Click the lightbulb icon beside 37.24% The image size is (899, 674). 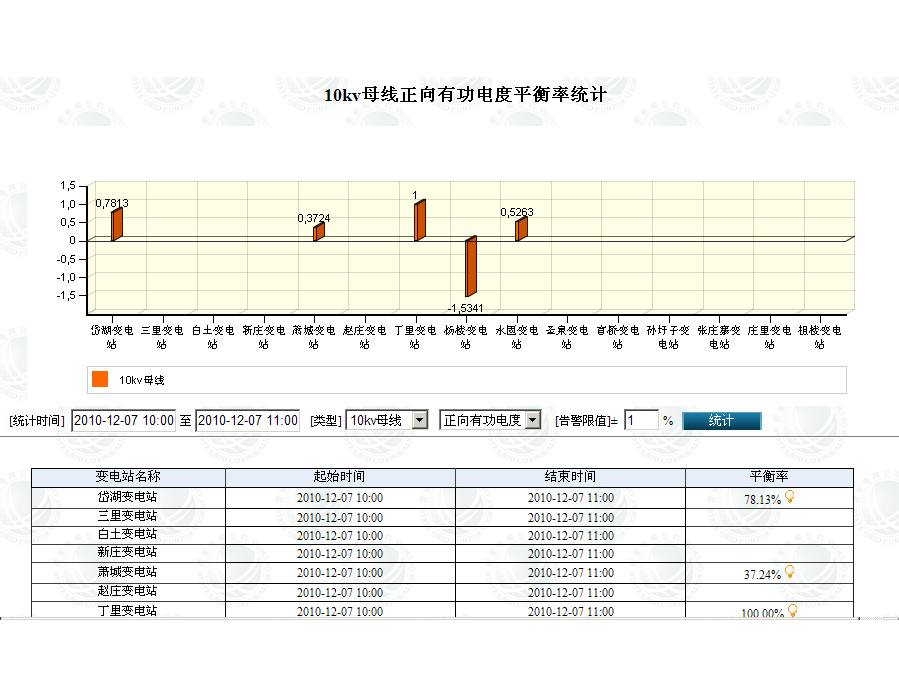click(x=789, y=571)
